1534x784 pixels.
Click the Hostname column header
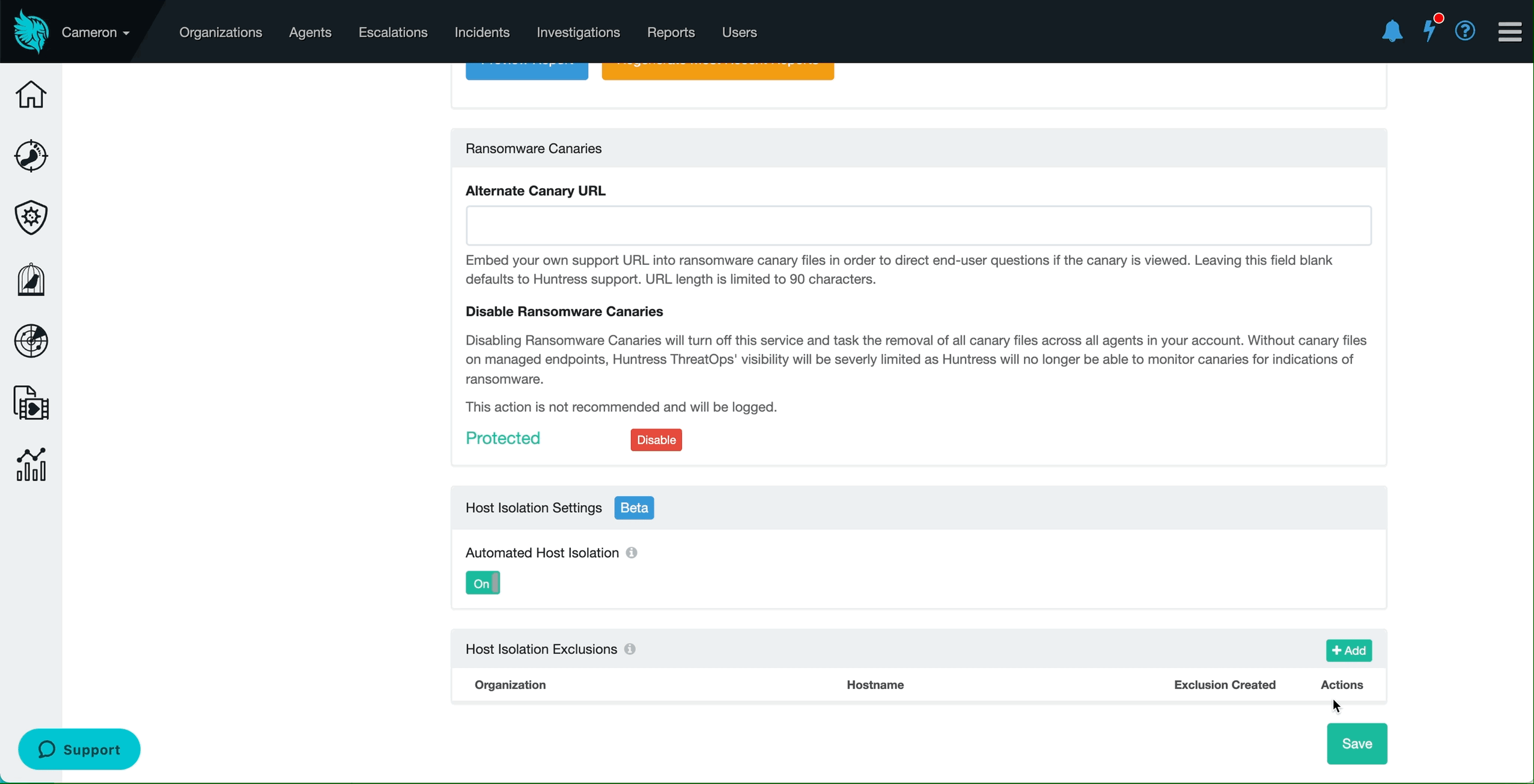(x=875, y=685)
